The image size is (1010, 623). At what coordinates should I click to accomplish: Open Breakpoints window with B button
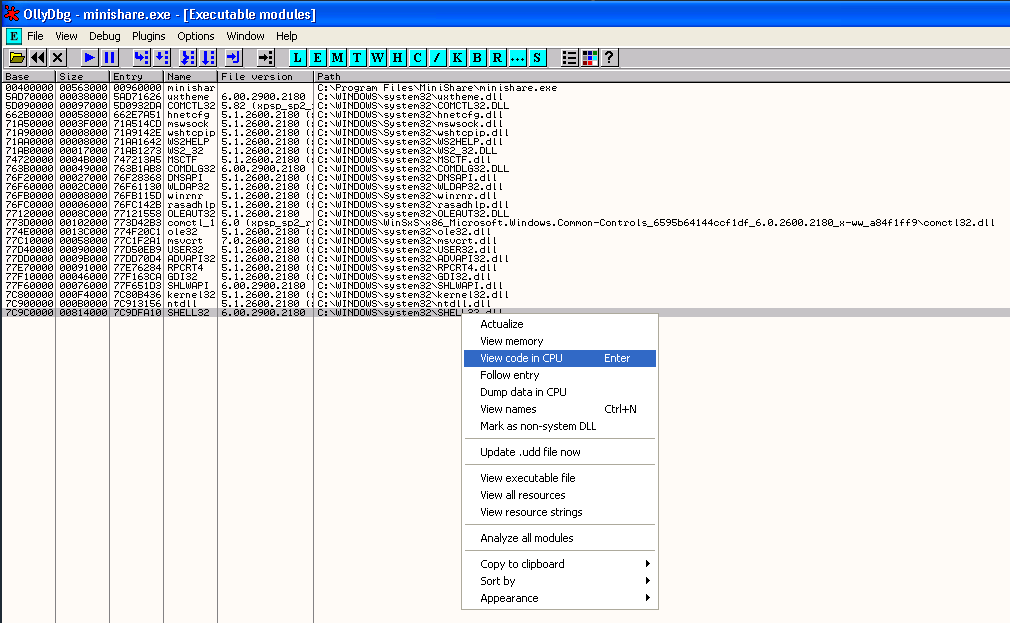tap(477, 58)
